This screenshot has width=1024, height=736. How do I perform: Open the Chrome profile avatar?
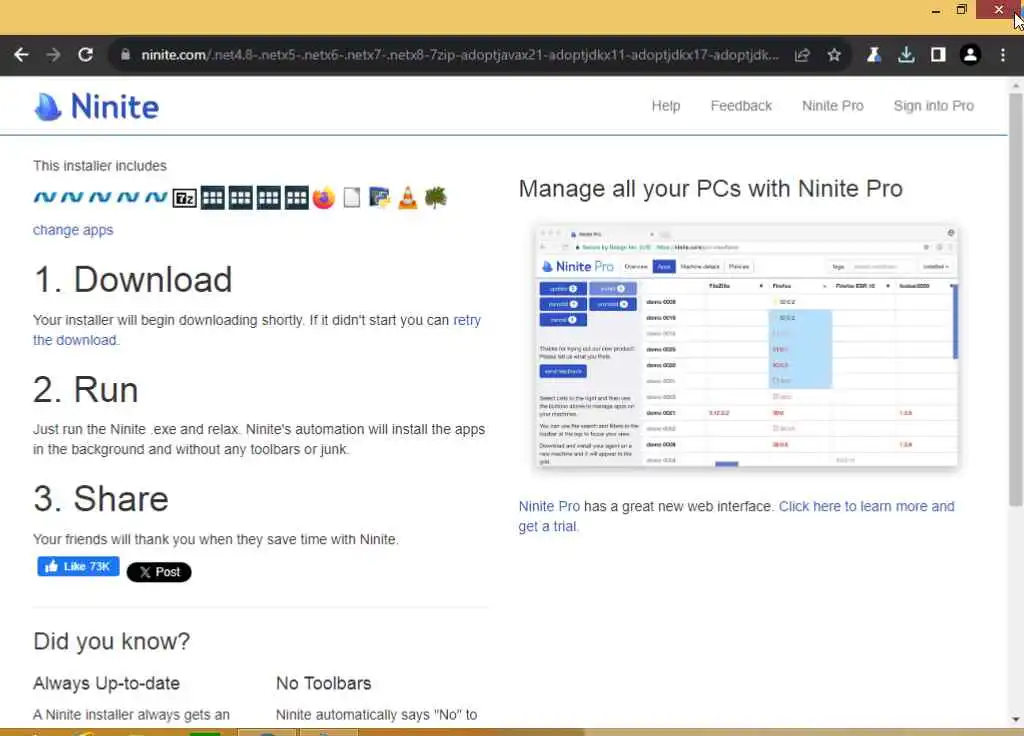970,55
